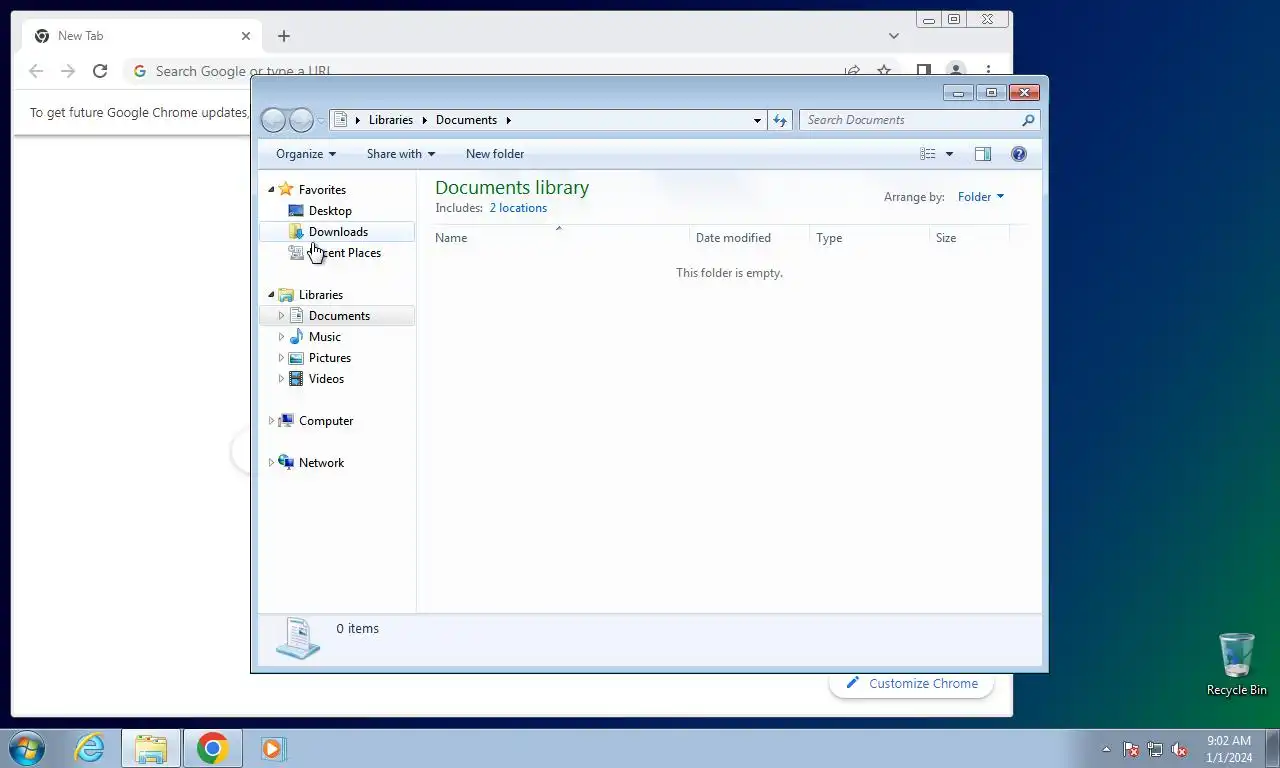
Task: Expand the Network tree node
Action: click(x=271, y=463)
